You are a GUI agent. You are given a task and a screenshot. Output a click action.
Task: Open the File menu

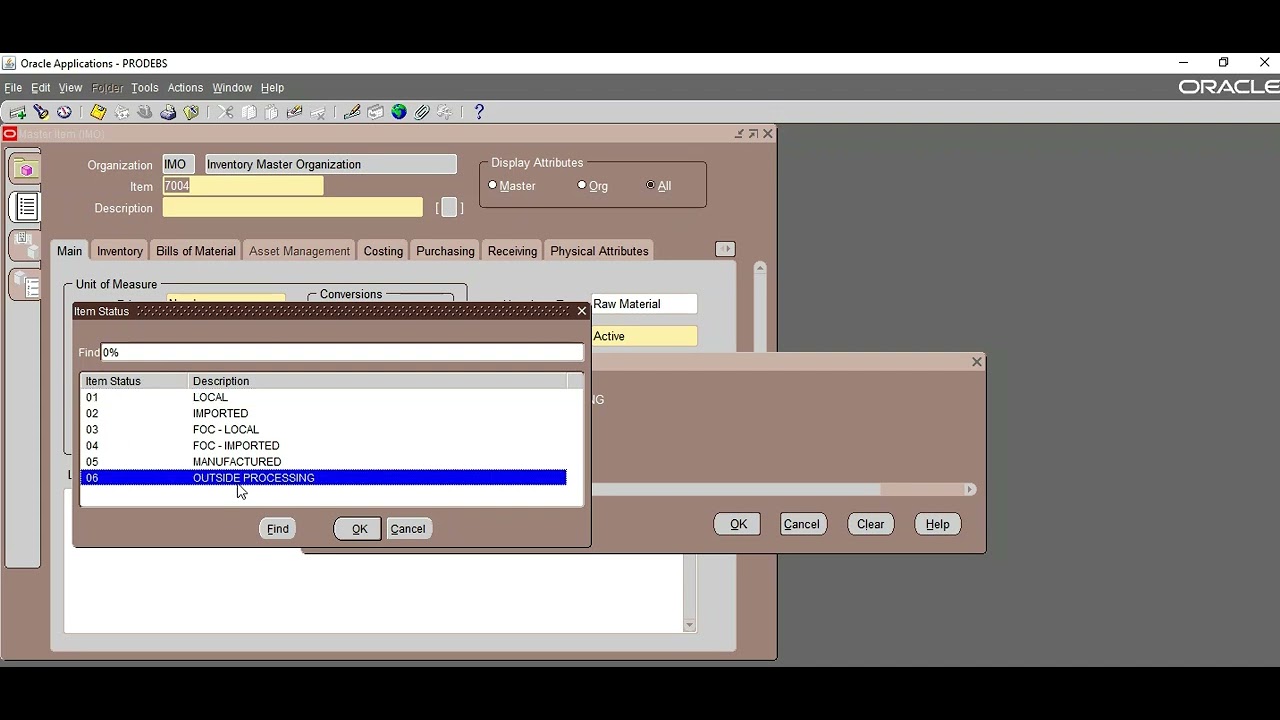(x=13, y=88)
